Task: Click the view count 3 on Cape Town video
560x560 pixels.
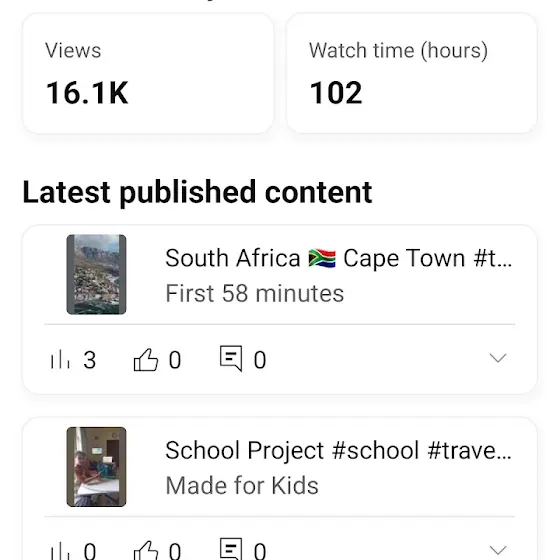Action: tap(90, 360)
